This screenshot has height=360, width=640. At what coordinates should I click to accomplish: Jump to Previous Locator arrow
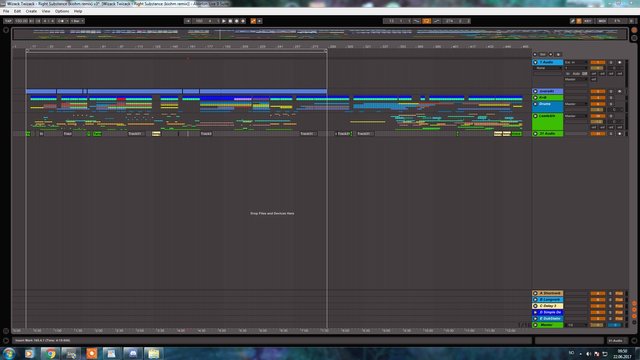click(x=535, y=54)
